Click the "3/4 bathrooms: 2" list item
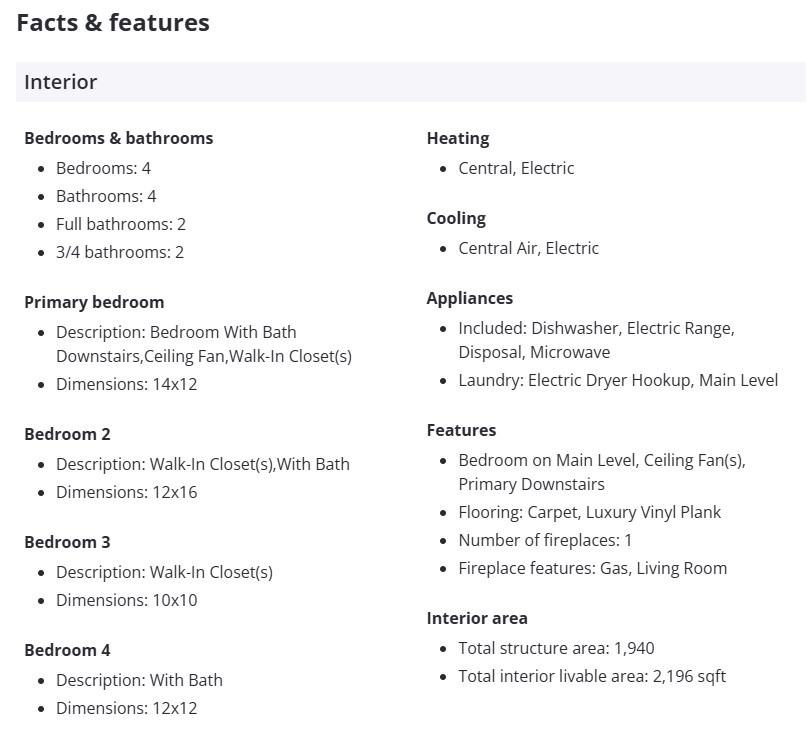Screen dimensions: 810x750 120,252
